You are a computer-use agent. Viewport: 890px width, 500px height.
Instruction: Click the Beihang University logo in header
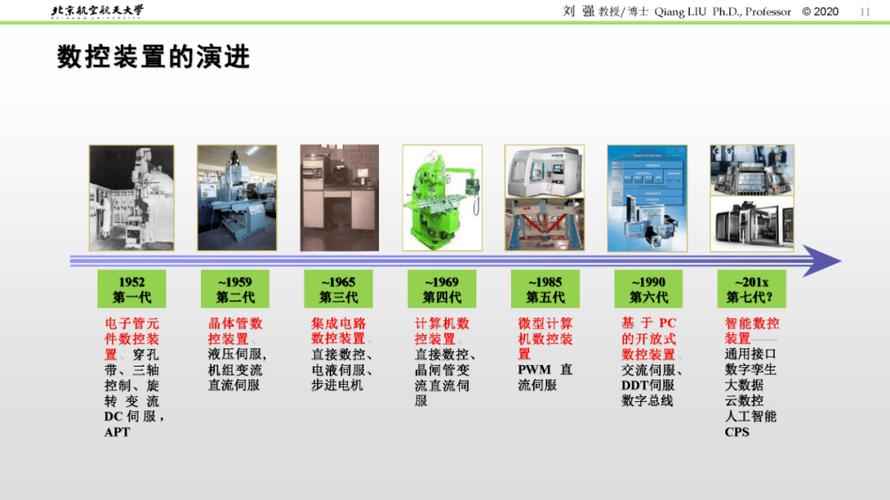tap(97, 11)
